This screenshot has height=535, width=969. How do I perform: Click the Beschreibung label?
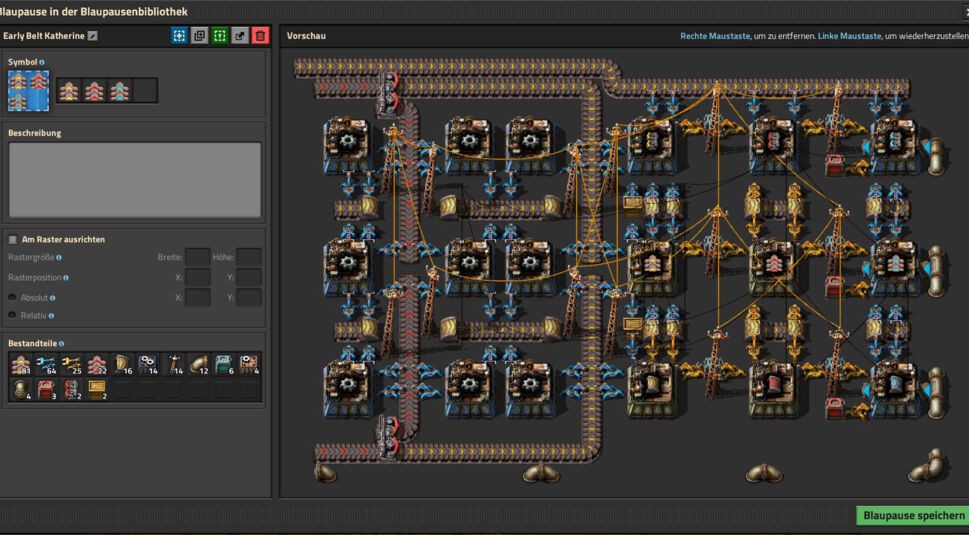tap(35, 133)
